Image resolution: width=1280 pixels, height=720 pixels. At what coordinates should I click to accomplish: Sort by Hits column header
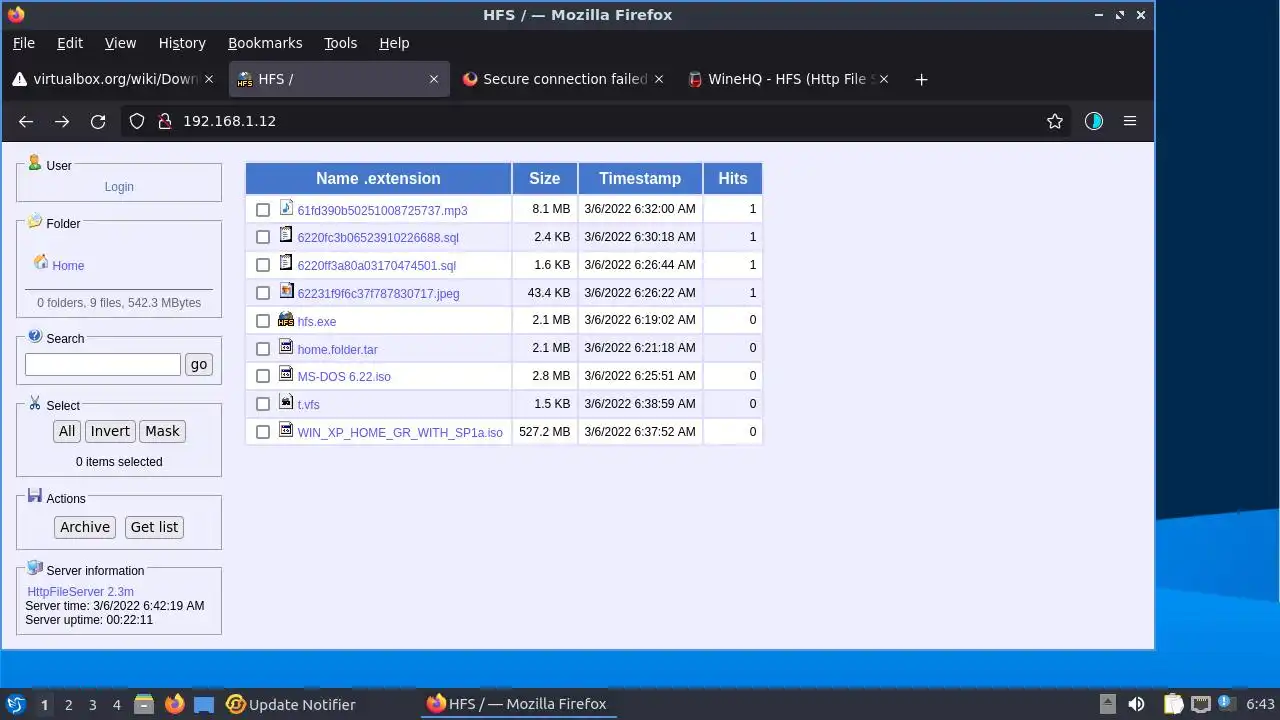[x=733, y=178]
